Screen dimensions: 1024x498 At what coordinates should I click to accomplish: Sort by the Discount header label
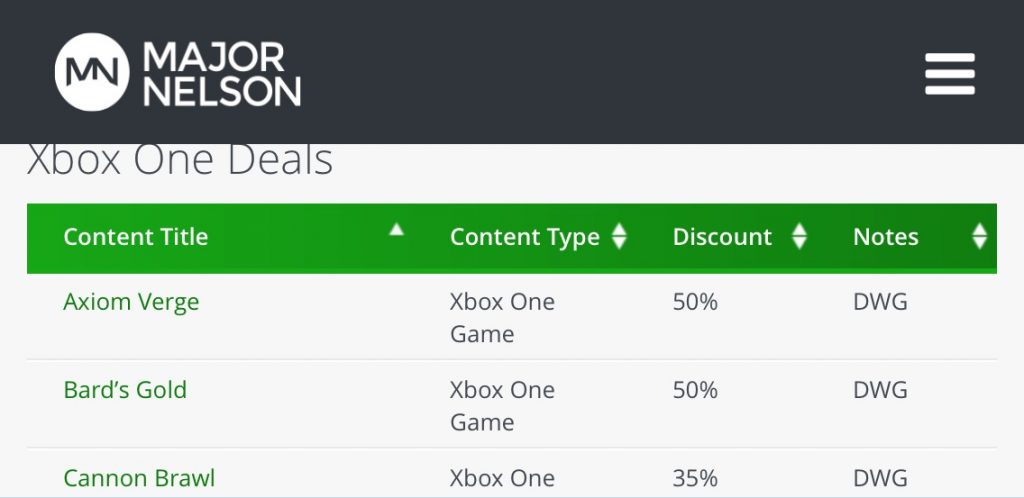coord(722,237)
